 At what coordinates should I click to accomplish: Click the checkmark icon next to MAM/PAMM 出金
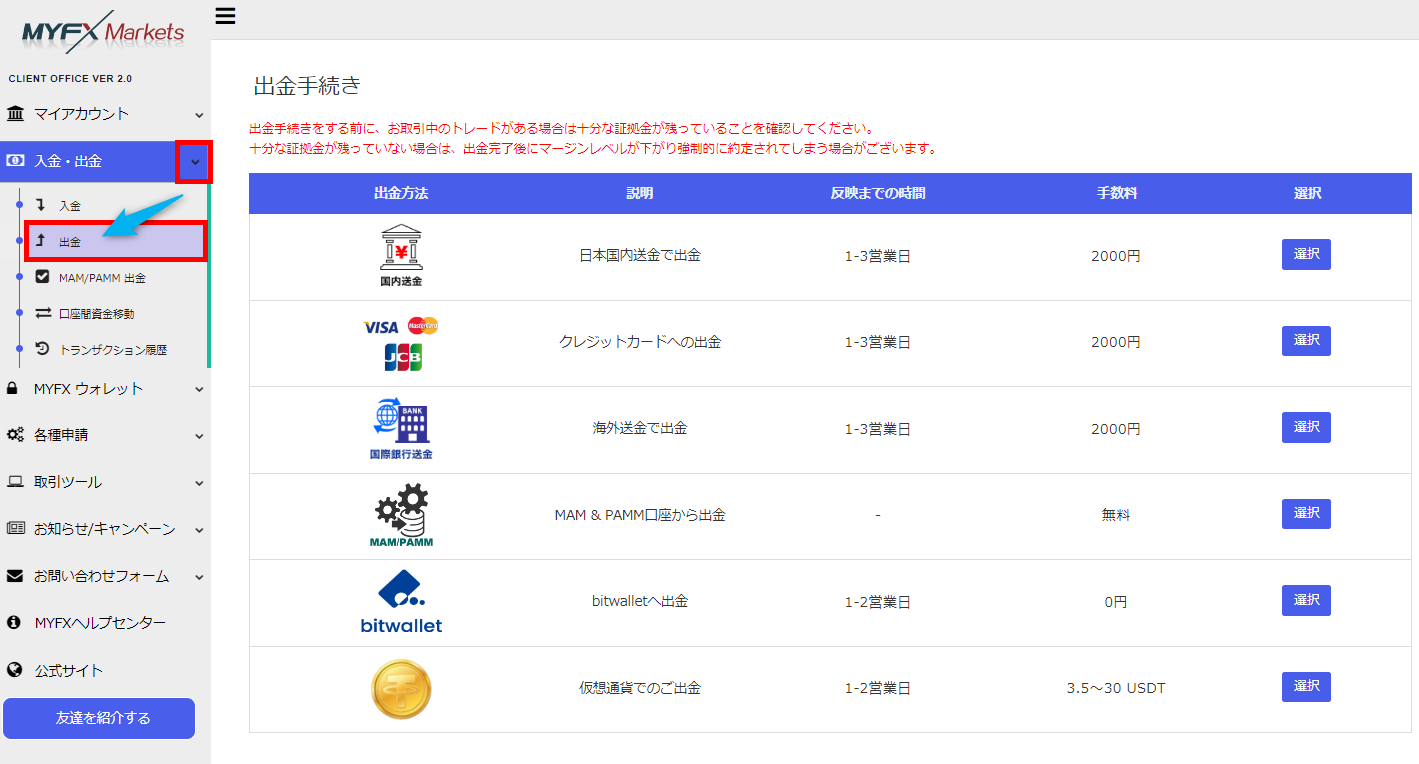42,277
